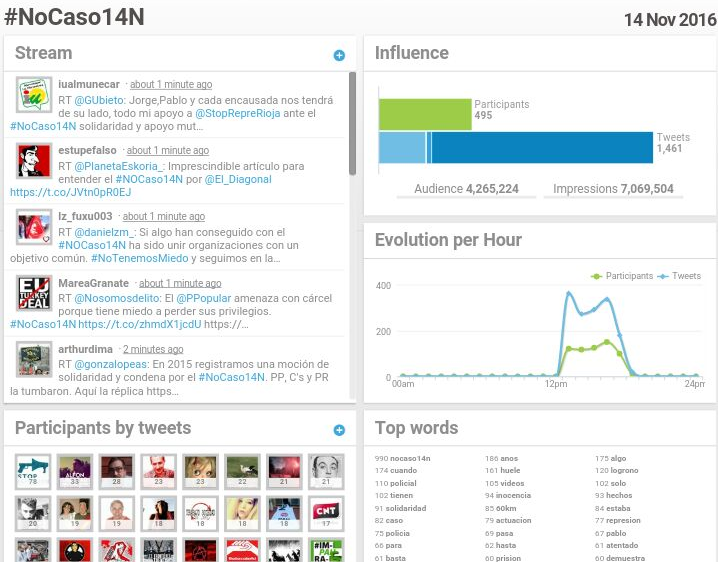This screenshot has width=718, height=562.
Task: Click lz_fuxu003's profile picture
Action: [x=34, y=228]
